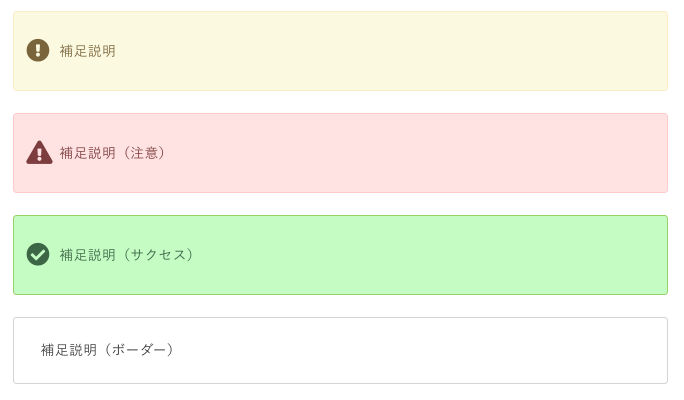Select the 補足説明 text in yellow box
Image resolution: width=684 pixels, height=400 pixels.
[x=88, y=51]
